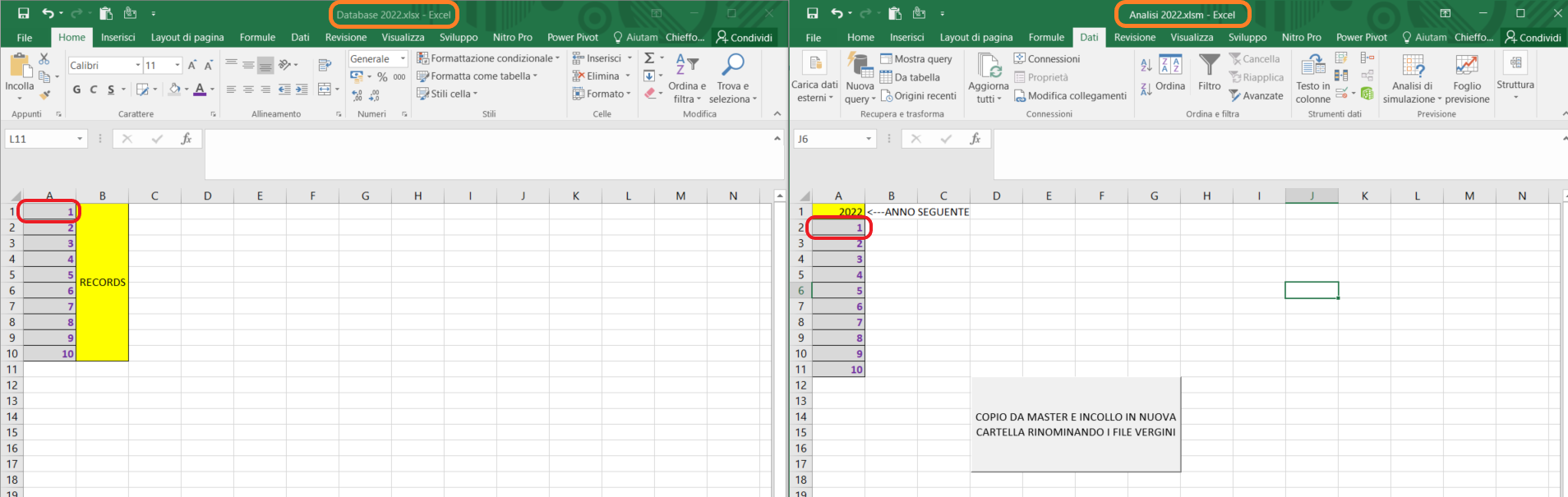This screenshot has height=497, width=1568.
Task: Click Modifica collegamenti button
Action: (1070, 95)
